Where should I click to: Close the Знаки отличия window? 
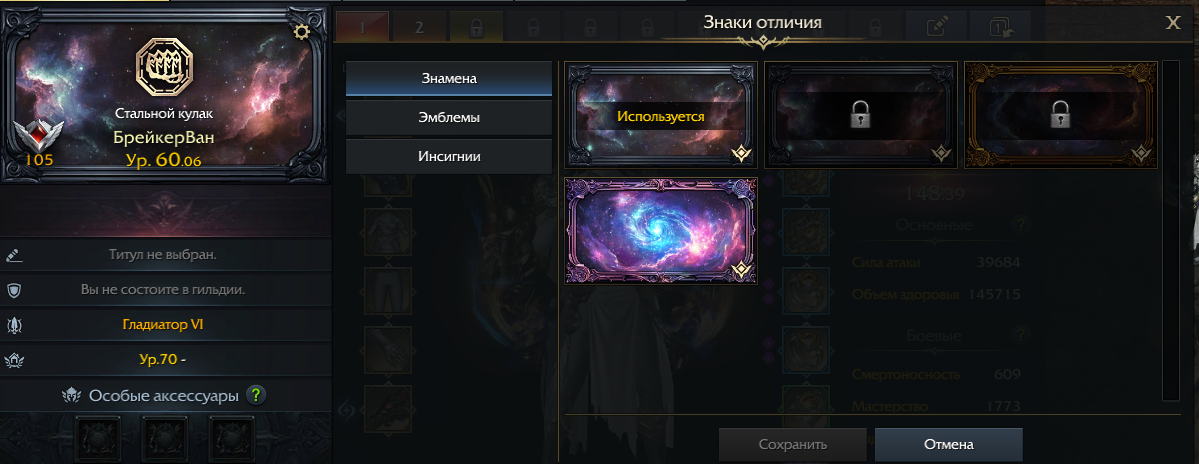1173,23
